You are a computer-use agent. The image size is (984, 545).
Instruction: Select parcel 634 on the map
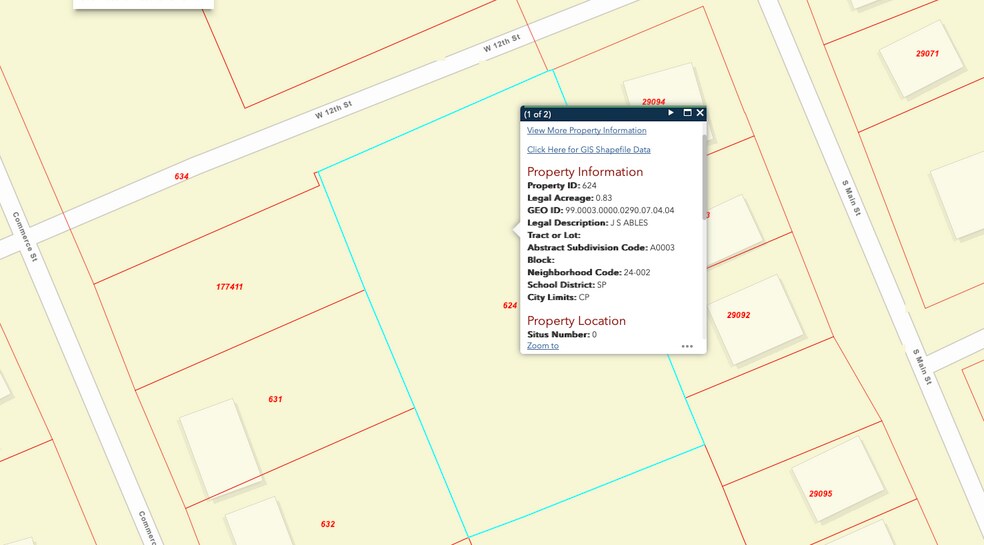pyautogui.click(x=181, y=176)
